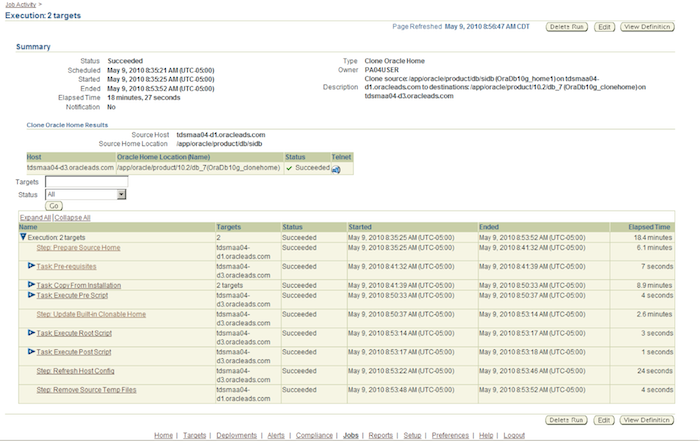Open Task: Execute Post Script link
Viewport: 700px width, 441px height.
pyautogui.click(x=74, y=352)
